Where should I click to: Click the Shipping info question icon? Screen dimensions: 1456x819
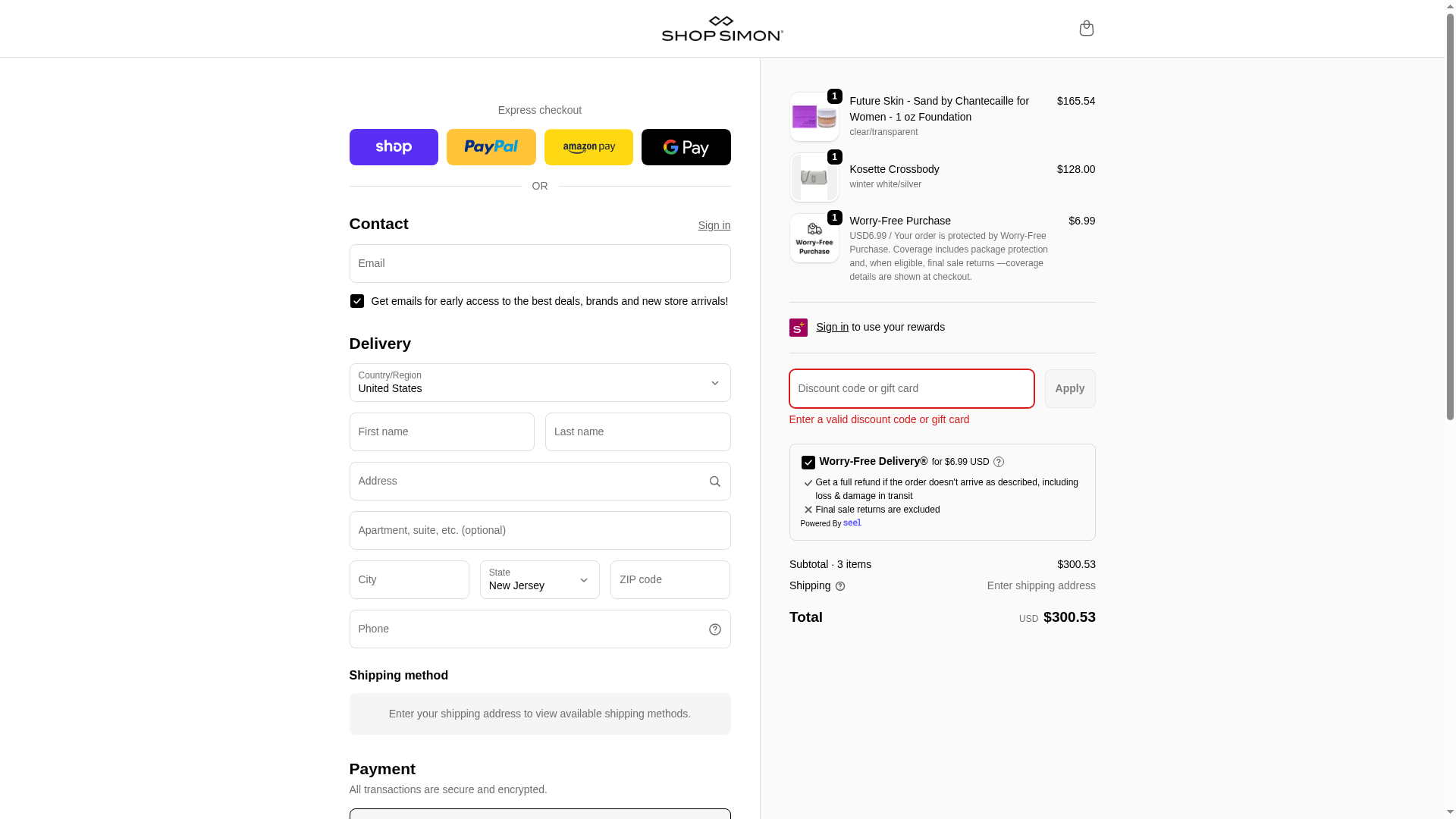pos(840,586)
